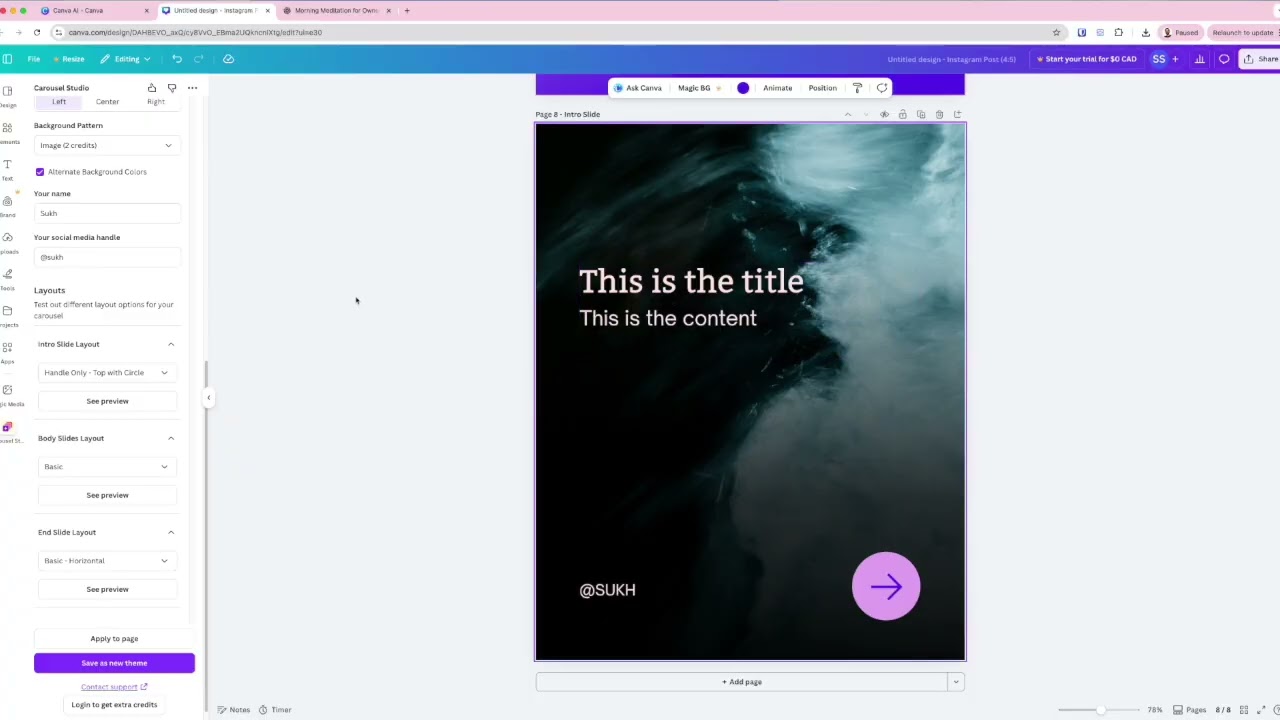1280x720 pixels.
Task: Click the Your name input field
Action: (x=107, y=213)
